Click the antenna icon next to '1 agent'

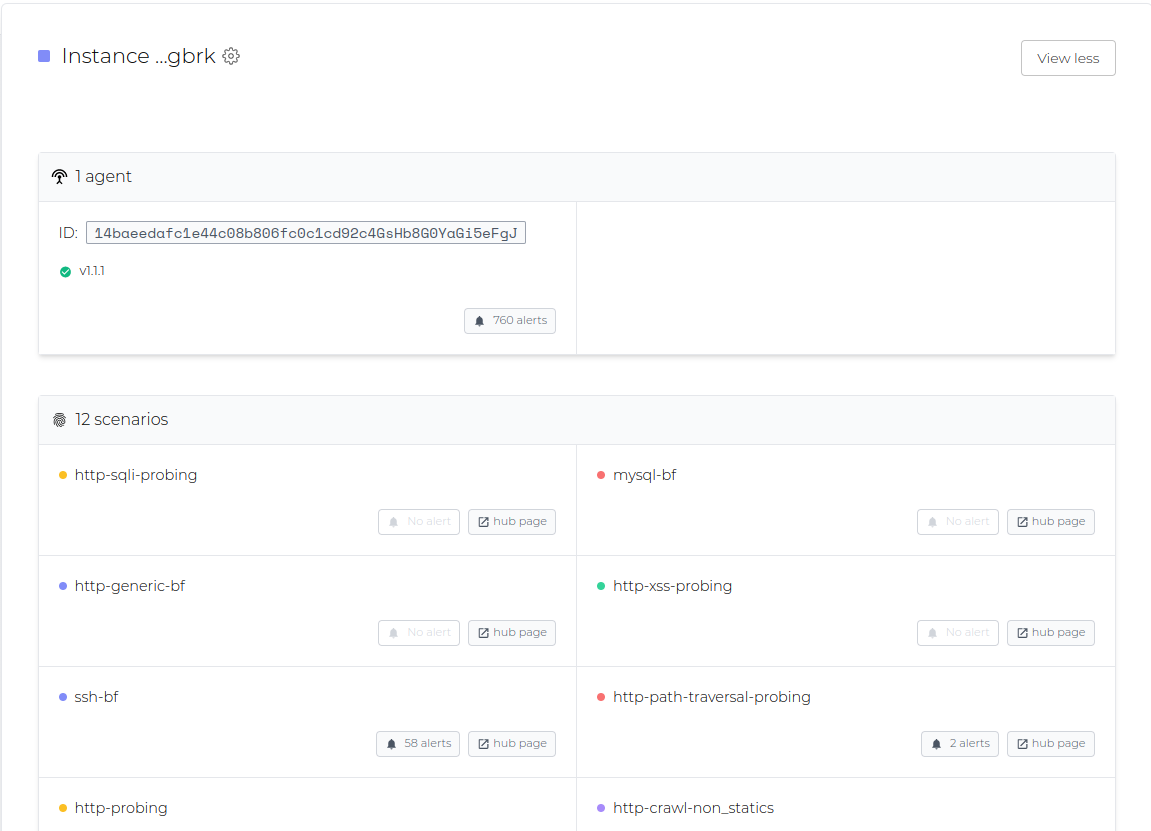pos(59,175)
